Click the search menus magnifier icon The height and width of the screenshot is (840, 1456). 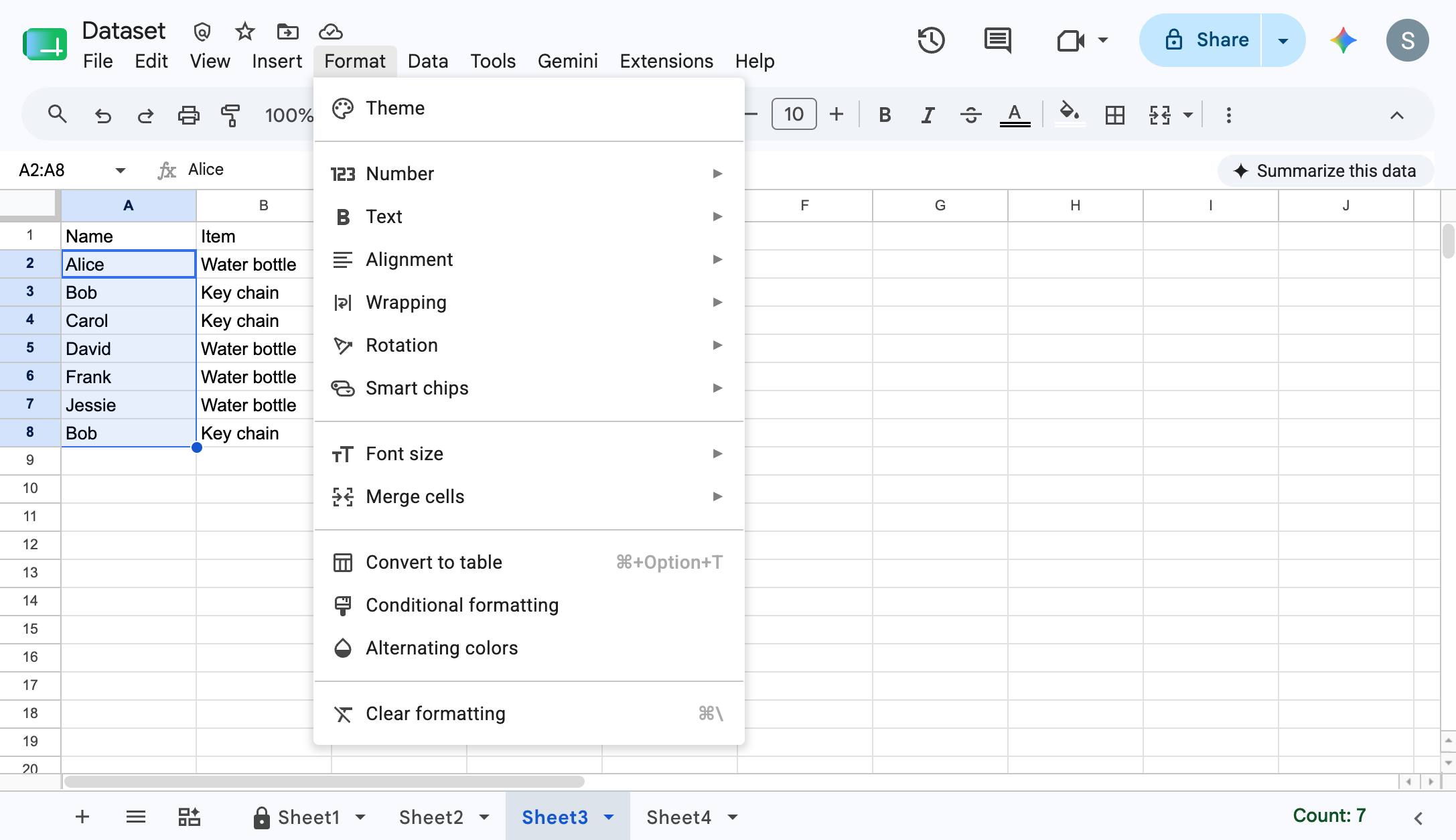tap(58, 115)
